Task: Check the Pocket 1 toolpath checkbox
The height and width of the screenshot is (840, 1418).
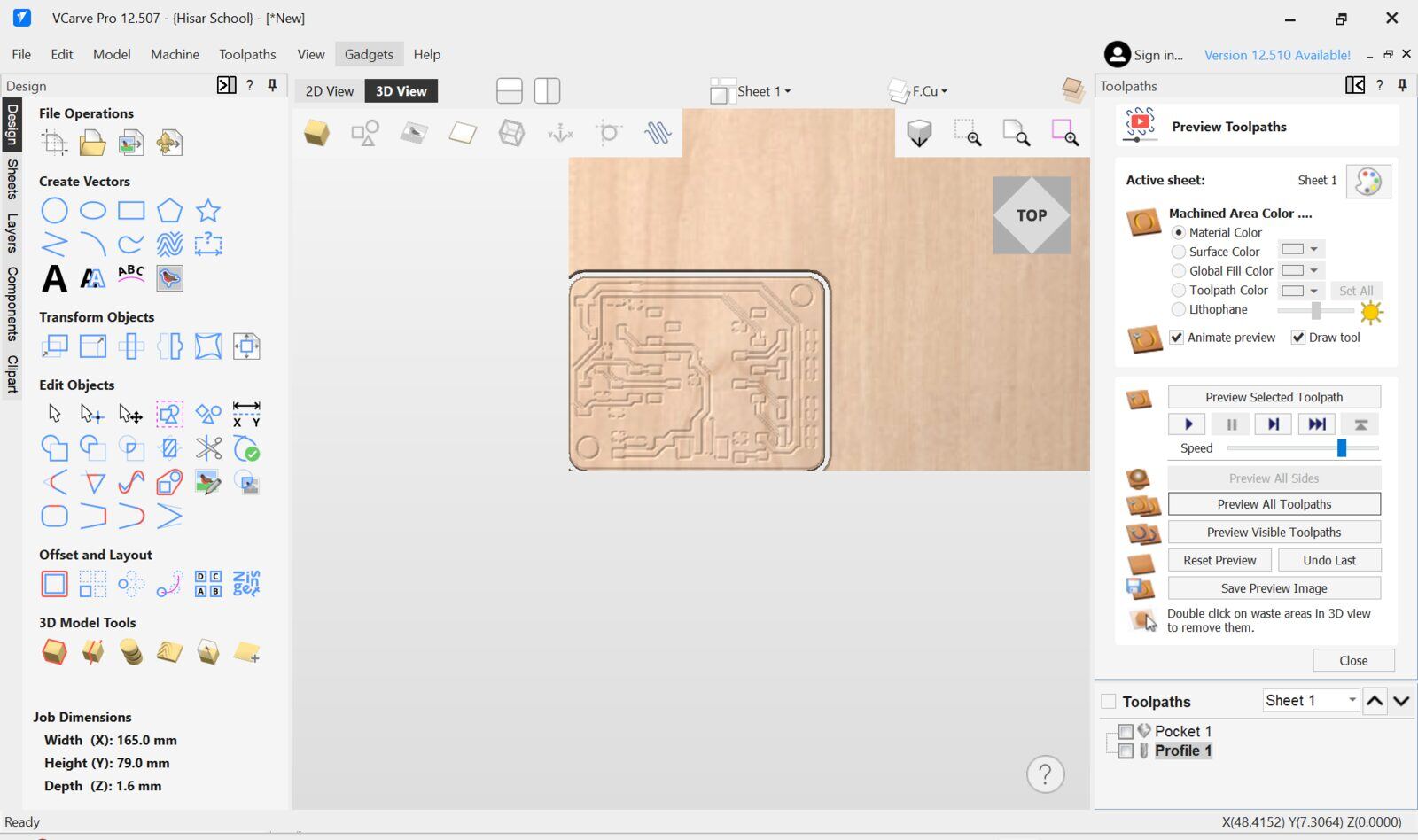Action: (1126, 731)
